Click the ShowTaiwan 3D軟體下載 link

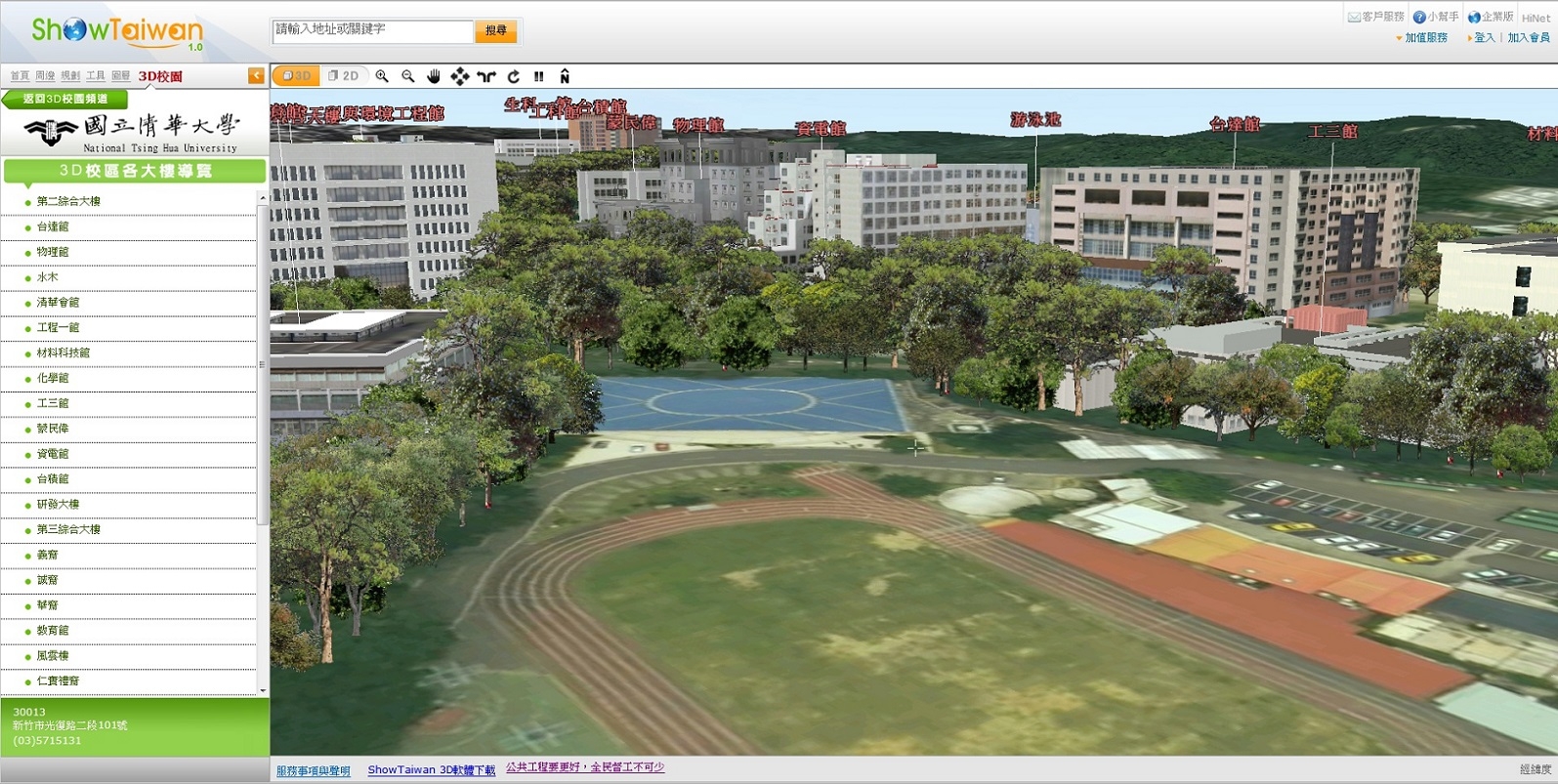click(x=431, y=770)
